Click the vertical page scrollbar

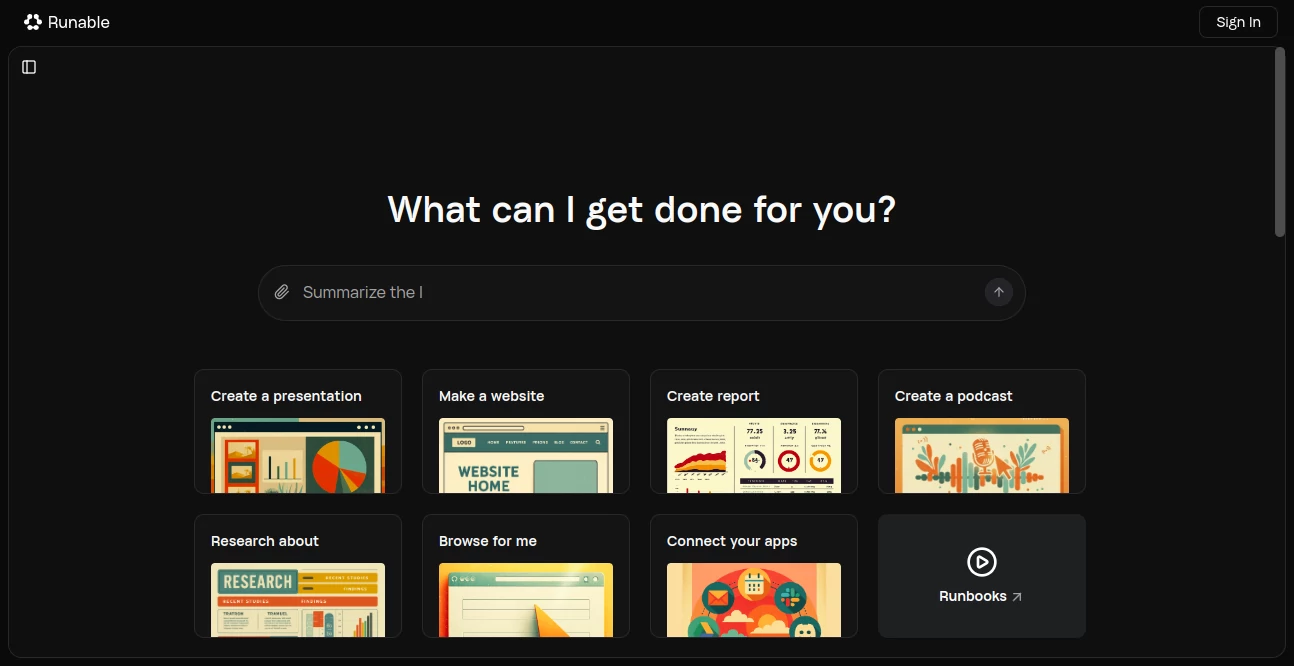(1279, 142)
